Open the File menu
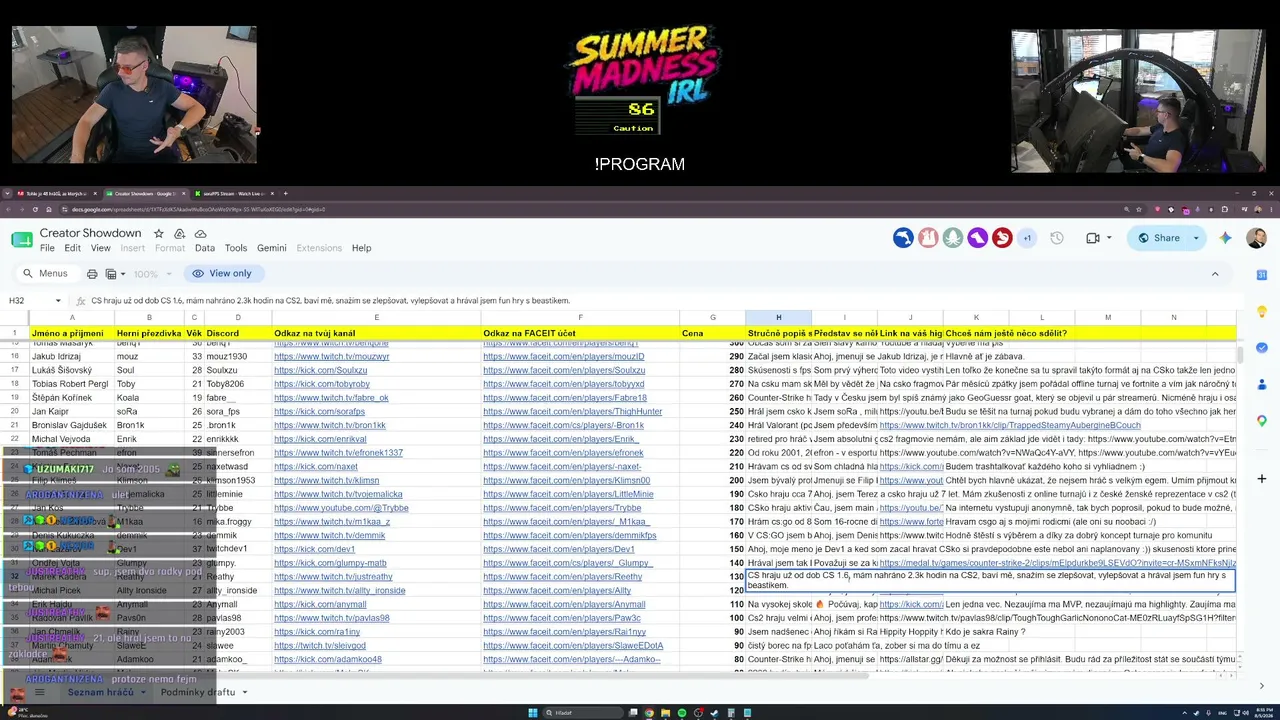The height and width of the screenshot is (720, 1280). point(47,248)
